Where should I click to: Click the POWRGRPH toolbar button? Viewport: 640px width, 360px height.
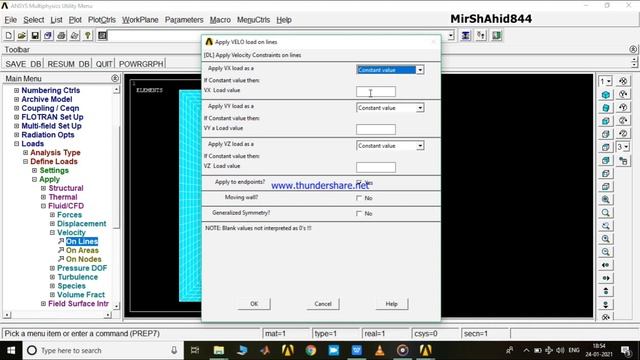[x=141, y=64]
